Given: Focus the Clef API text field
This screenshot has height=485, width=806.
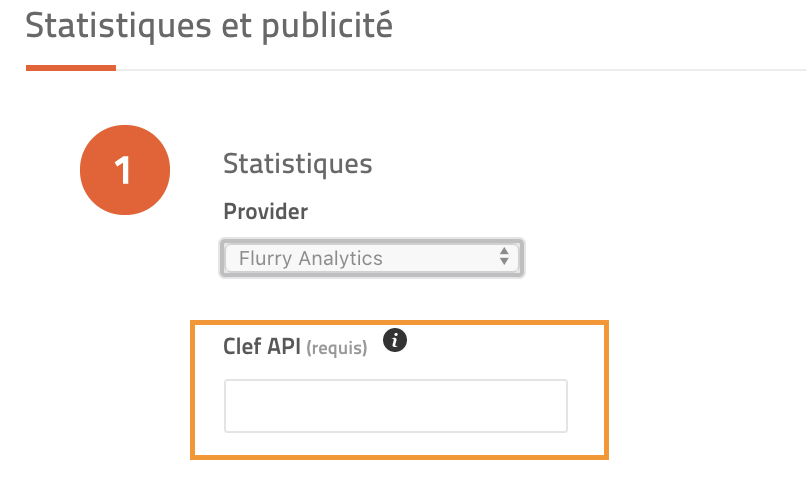Looking at the screenshot, I should pyautogui.click(x=396, y=406).
